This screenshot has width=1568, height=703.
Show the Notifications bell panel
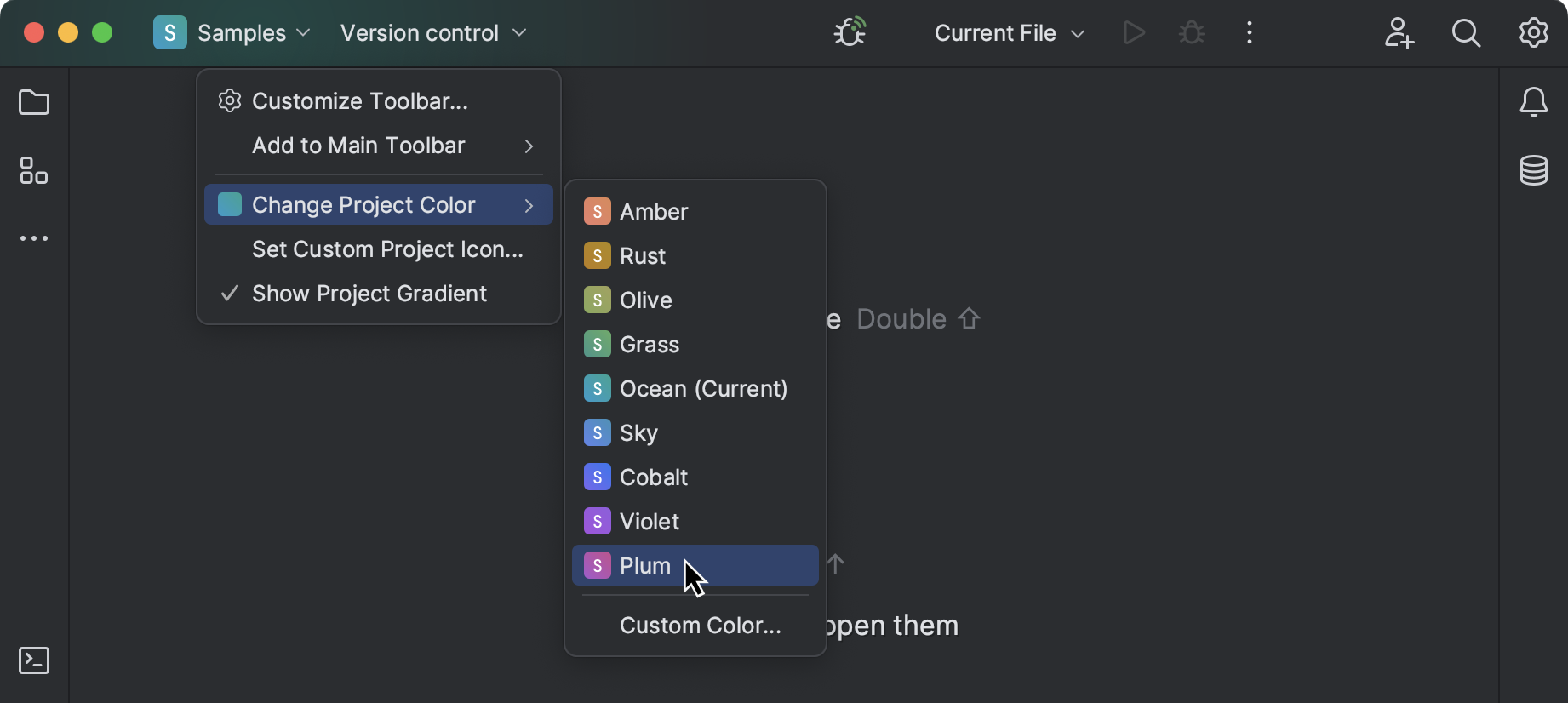click(1533, 103)
